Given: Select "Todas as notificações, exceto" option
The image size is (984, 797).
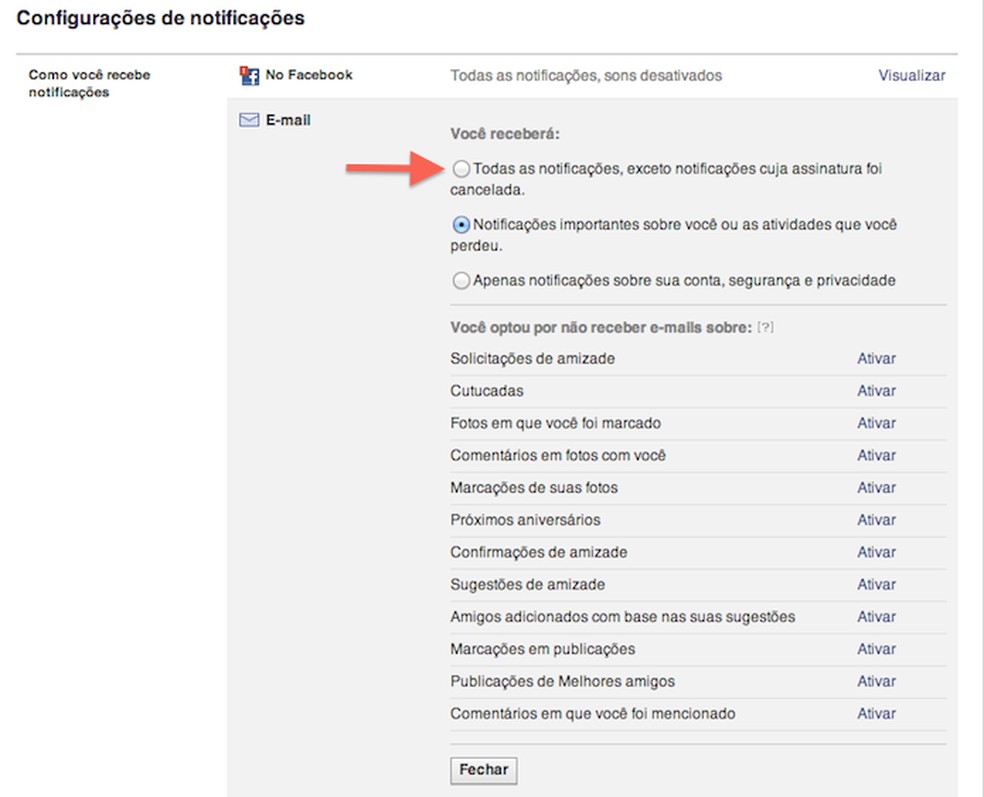Looking at the screenshot, I should click(x=460, y=169).
